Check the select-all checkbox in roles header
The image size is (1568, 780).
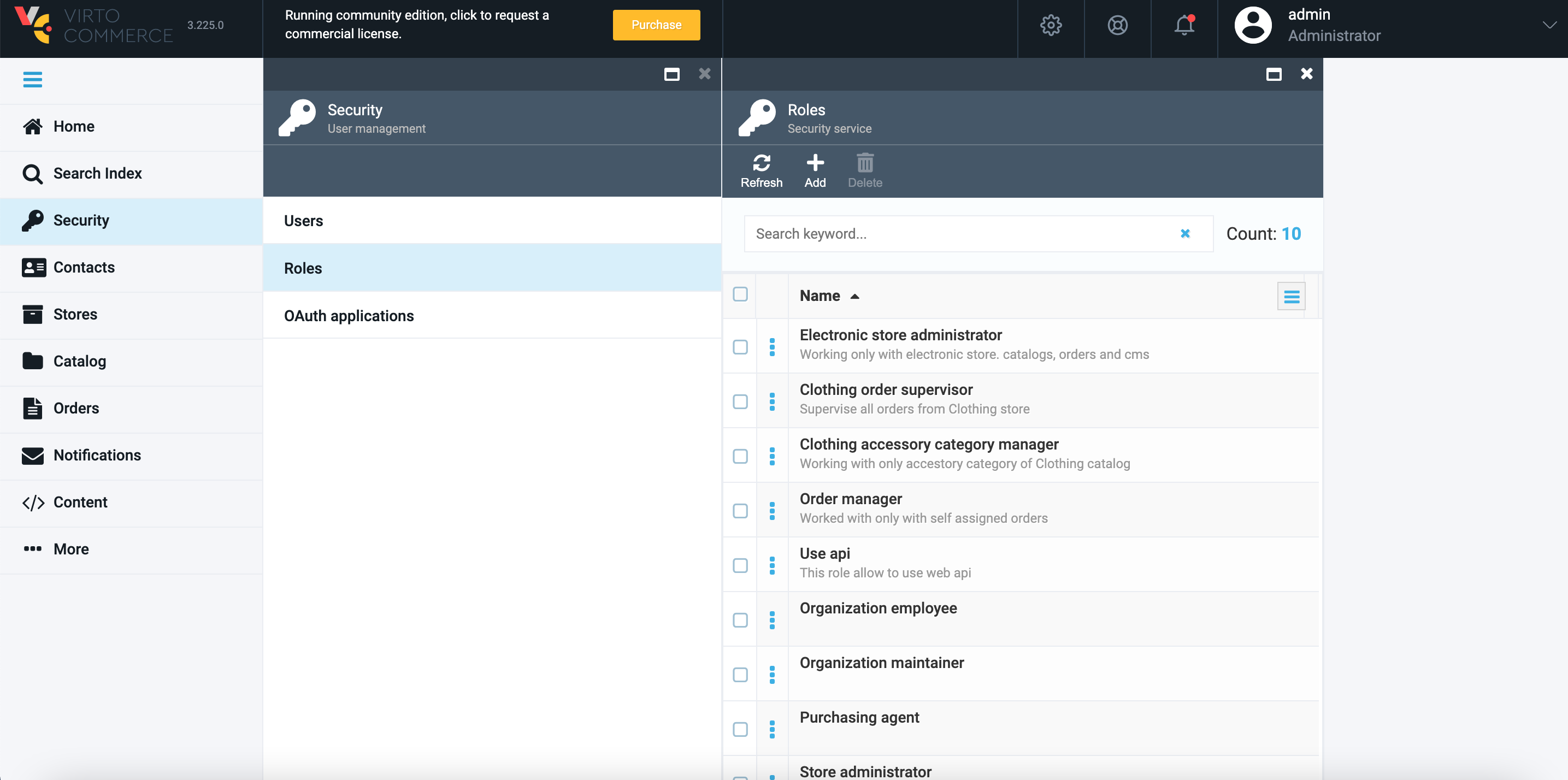click(x=741, y=294)
